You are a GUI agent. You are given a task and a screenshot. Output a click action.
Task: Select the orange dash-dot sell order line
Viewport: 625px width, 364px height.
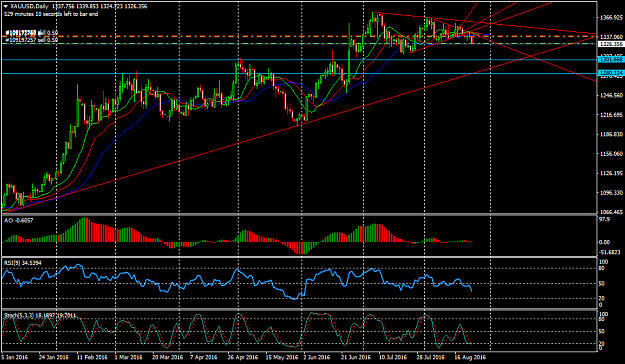299,36
